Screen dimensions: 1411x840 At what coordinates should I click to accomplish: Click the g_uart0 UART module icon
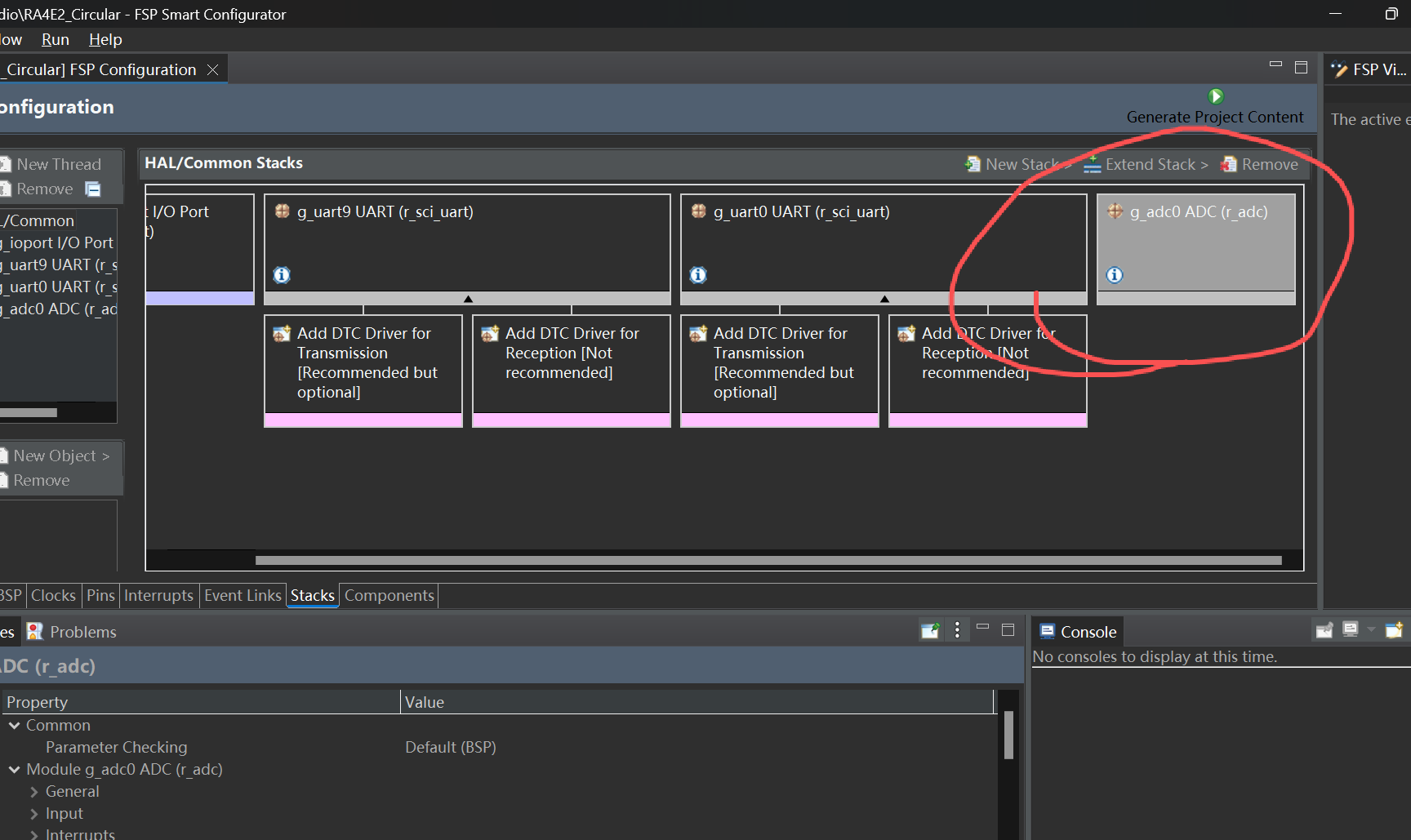click(x=699, y=211)
